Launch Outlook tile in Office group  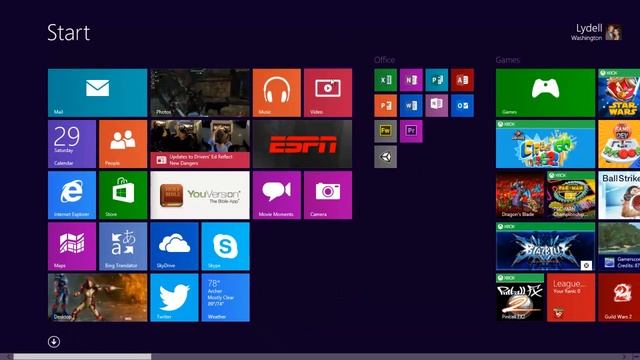pyautogui.click(x=462, y=106)
